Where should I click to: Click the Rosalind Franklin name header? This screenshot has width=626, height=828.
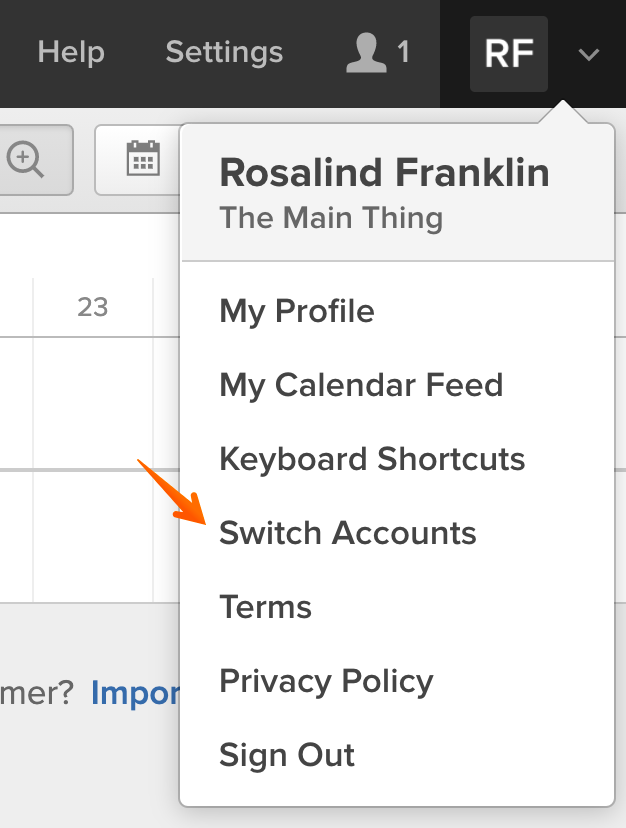pos(384,172)
